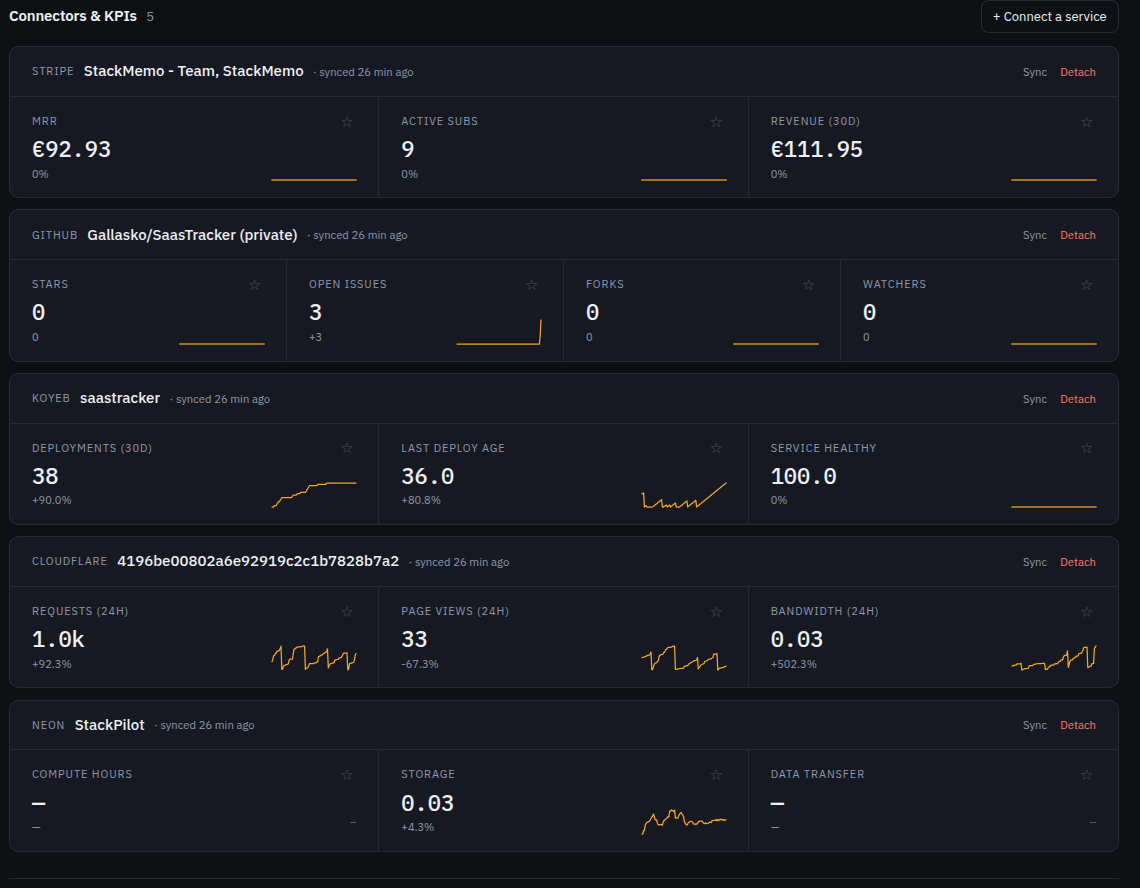Sync the GitHub connector
This screenshot has width=1140, height=888.
pyautogui.click(x=1035, y=235)
